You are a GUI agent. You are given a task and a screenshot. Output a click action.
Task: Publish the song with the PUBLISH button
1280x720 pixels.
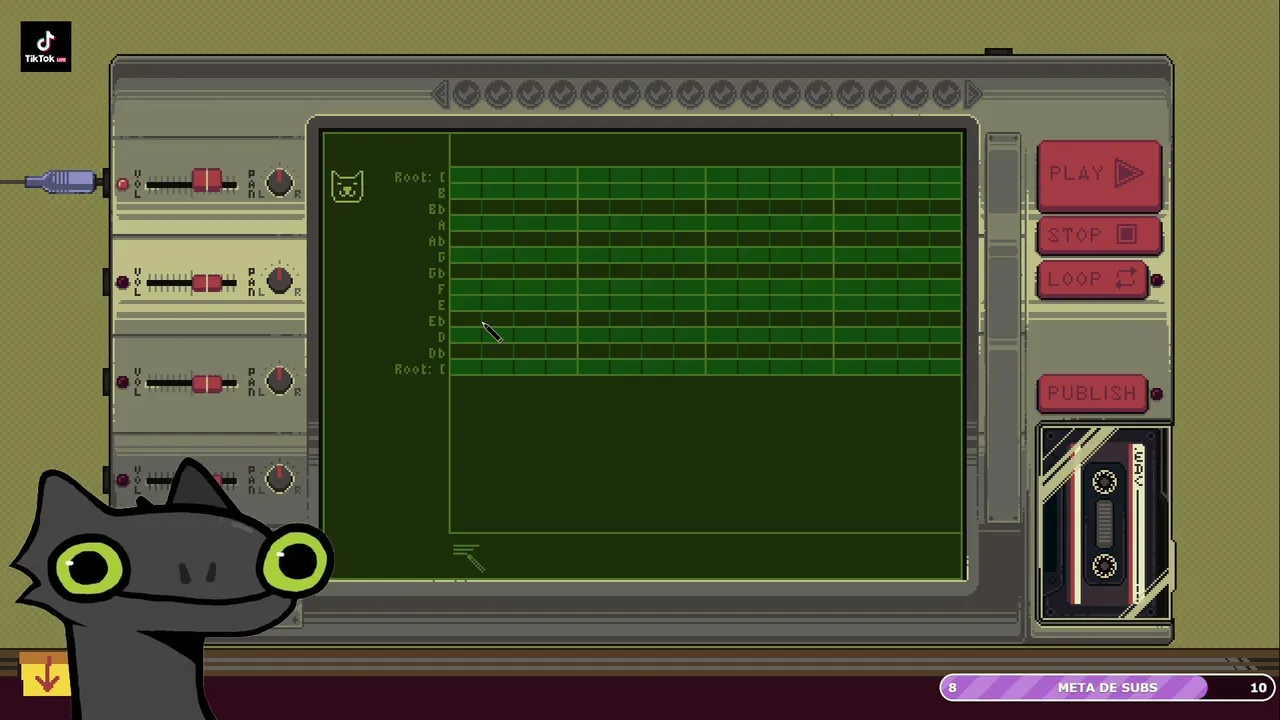click(1093, 393)
